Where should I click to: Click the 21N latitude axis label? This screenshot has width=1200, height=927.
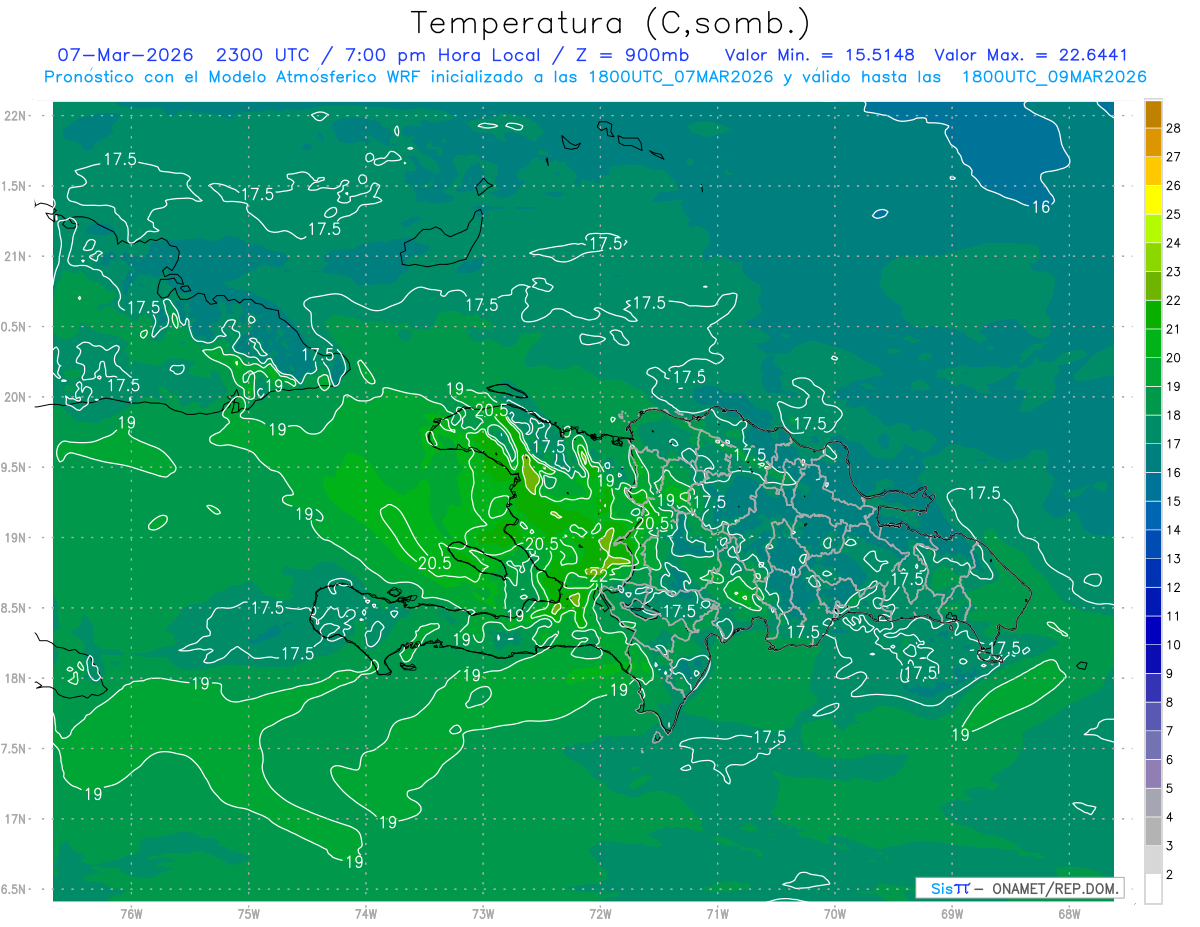(17, 257)
